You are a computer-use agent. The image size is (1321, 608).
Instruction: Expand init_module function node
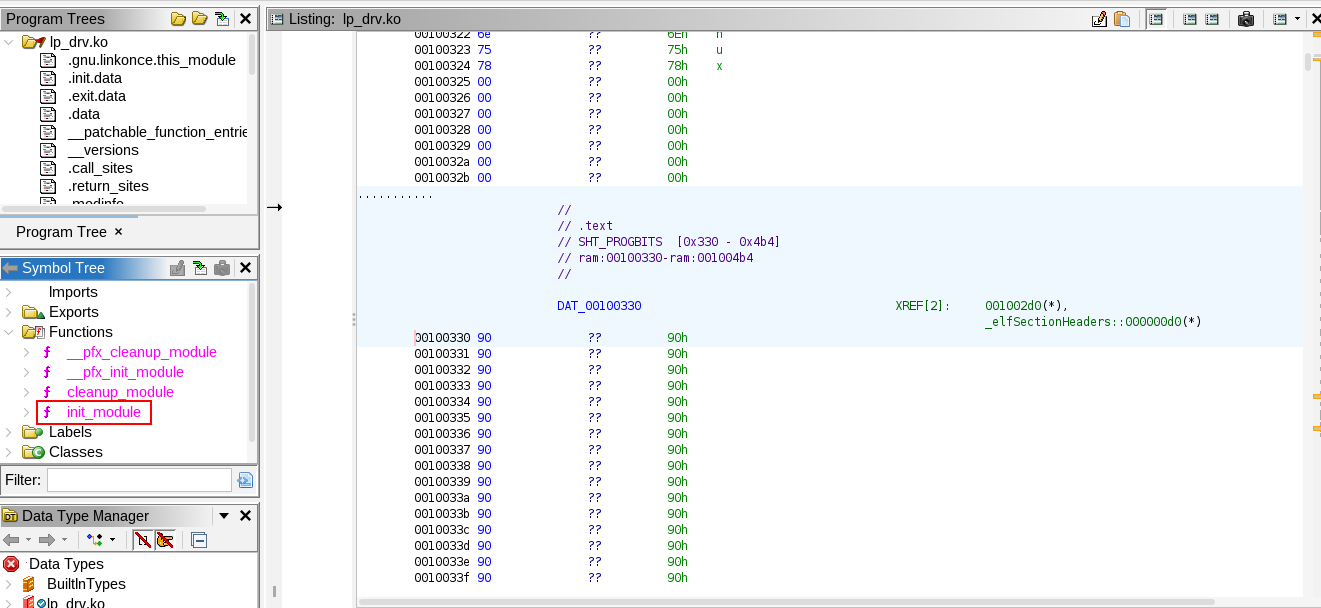click(x=27, y=412)
